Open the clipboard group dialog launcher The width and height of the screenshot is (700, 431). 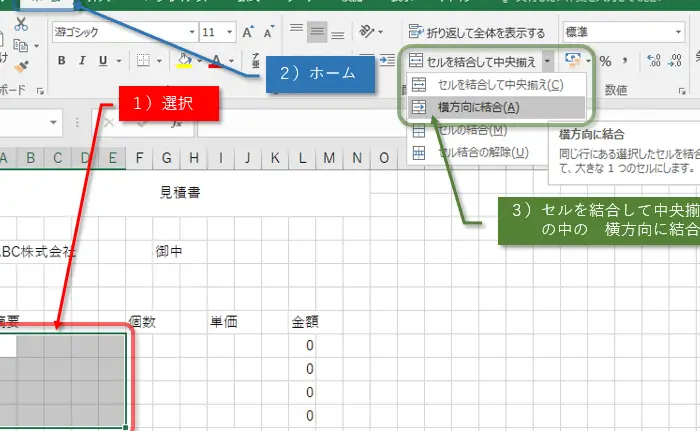[x=41, y=91]
